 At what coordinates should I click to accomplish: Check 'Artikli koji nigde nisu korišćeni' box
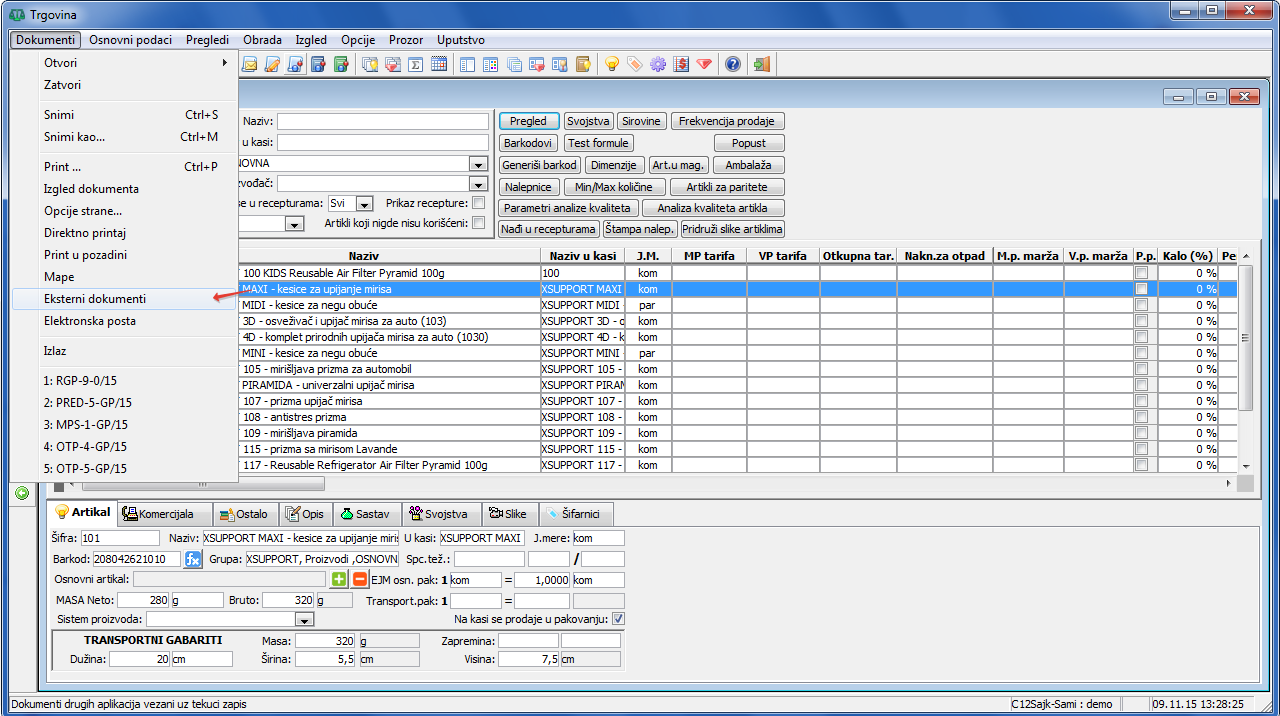coord(478,223)
